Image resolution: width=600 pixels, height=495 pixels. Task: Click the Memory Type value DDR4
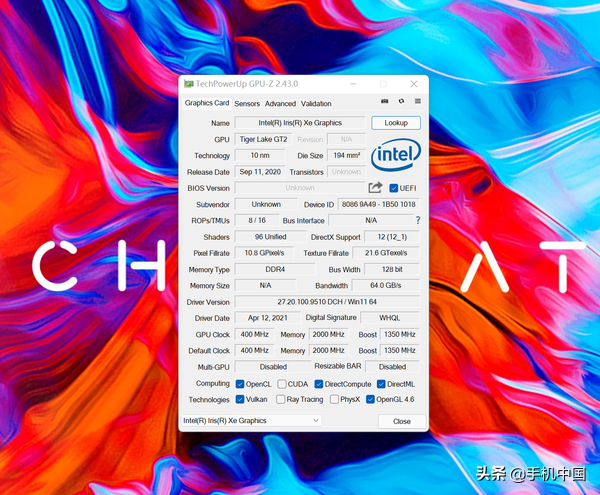pos(275,269)
